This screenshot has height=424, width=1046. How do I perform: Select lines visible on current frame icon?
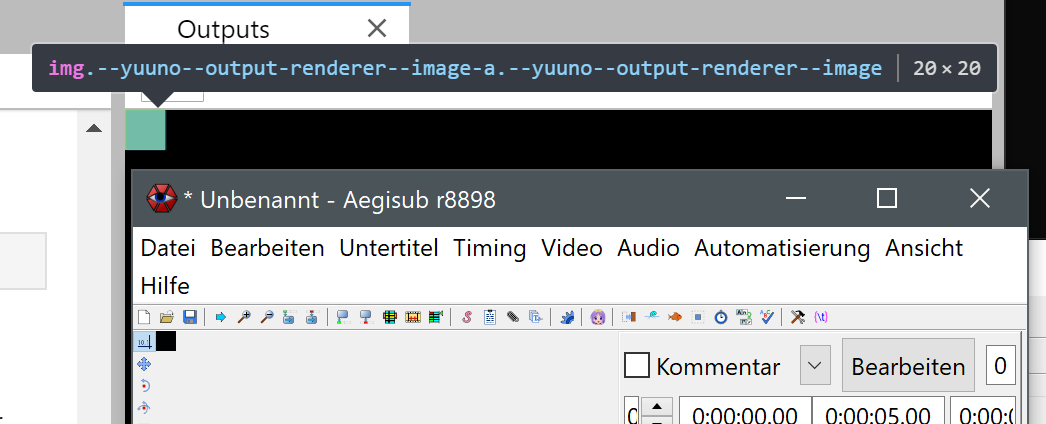(390, 317)
